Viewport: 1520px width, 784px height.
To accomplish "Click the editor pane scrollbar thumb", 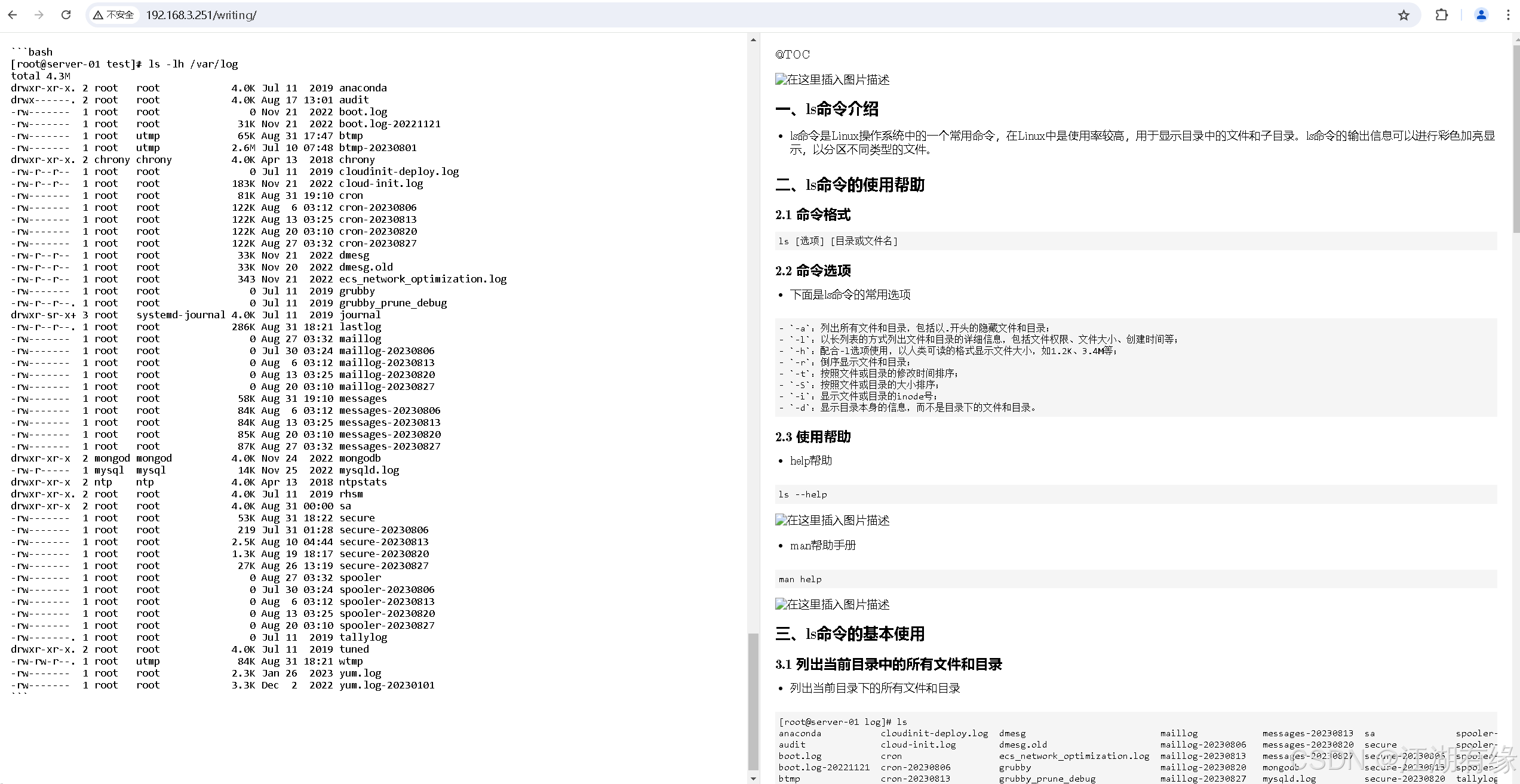I will [x=753, y=702].
